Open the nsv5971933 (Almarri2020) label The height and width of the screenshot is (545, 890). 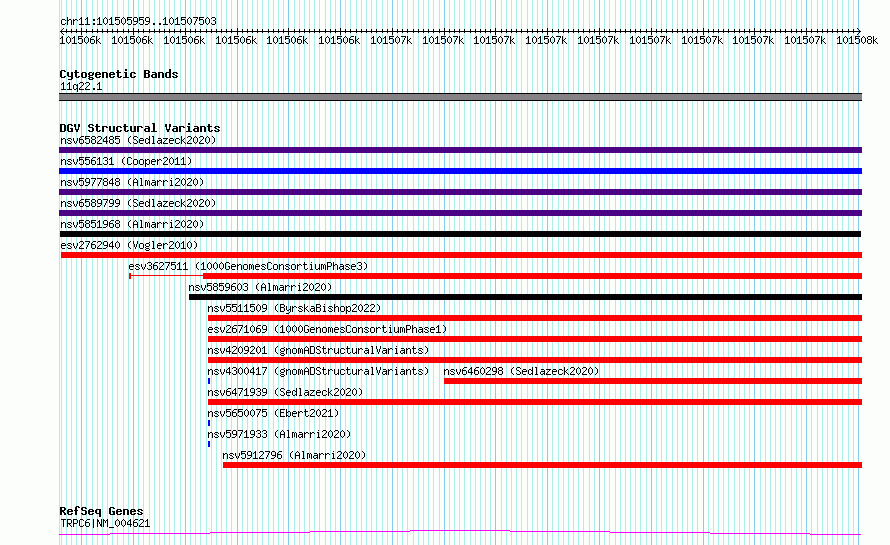tap(279, 434)
